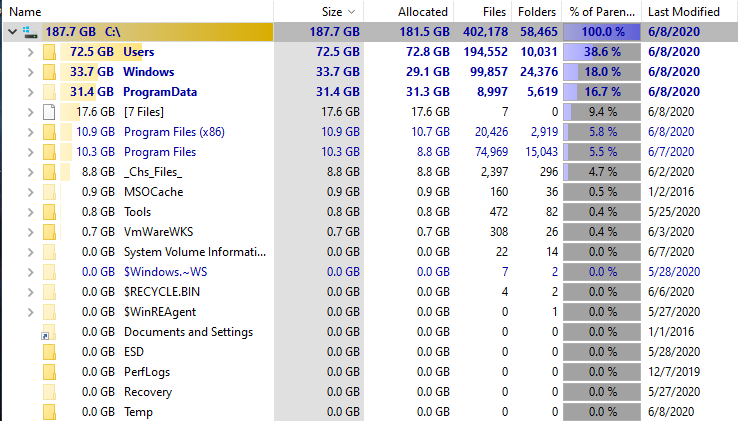Sort by the Name column header
Screen dimensions: 738x421
pos(137,12)
